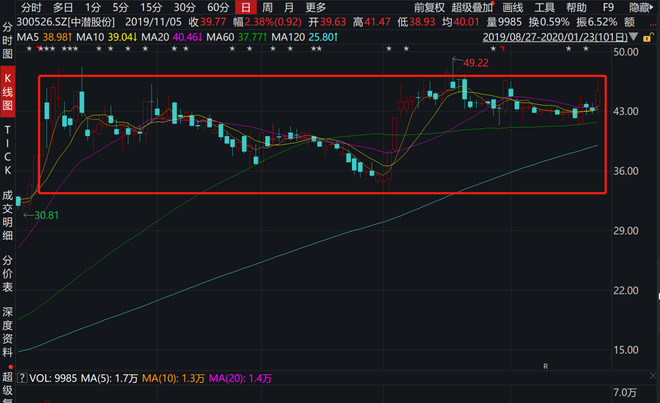Image resolution: width=660 pixels, height=403 pixels.
Task: Click the 振6.52% amplitude value
Action: pyautogui.click(x=596, y=22)
